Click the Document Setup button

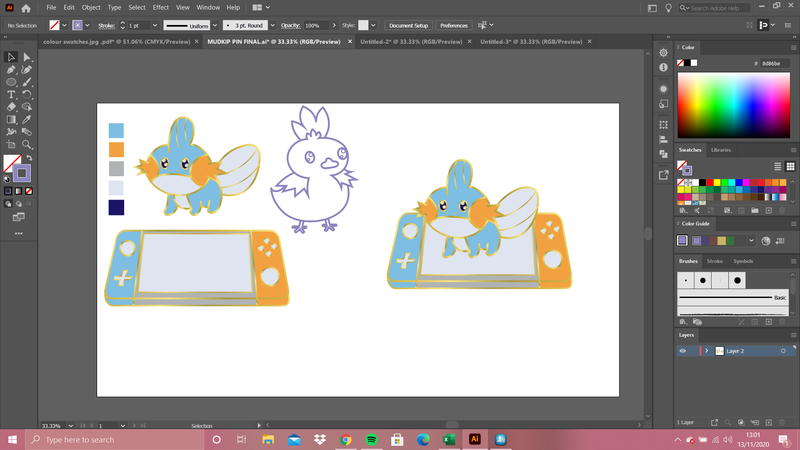[x=409, y=26]
